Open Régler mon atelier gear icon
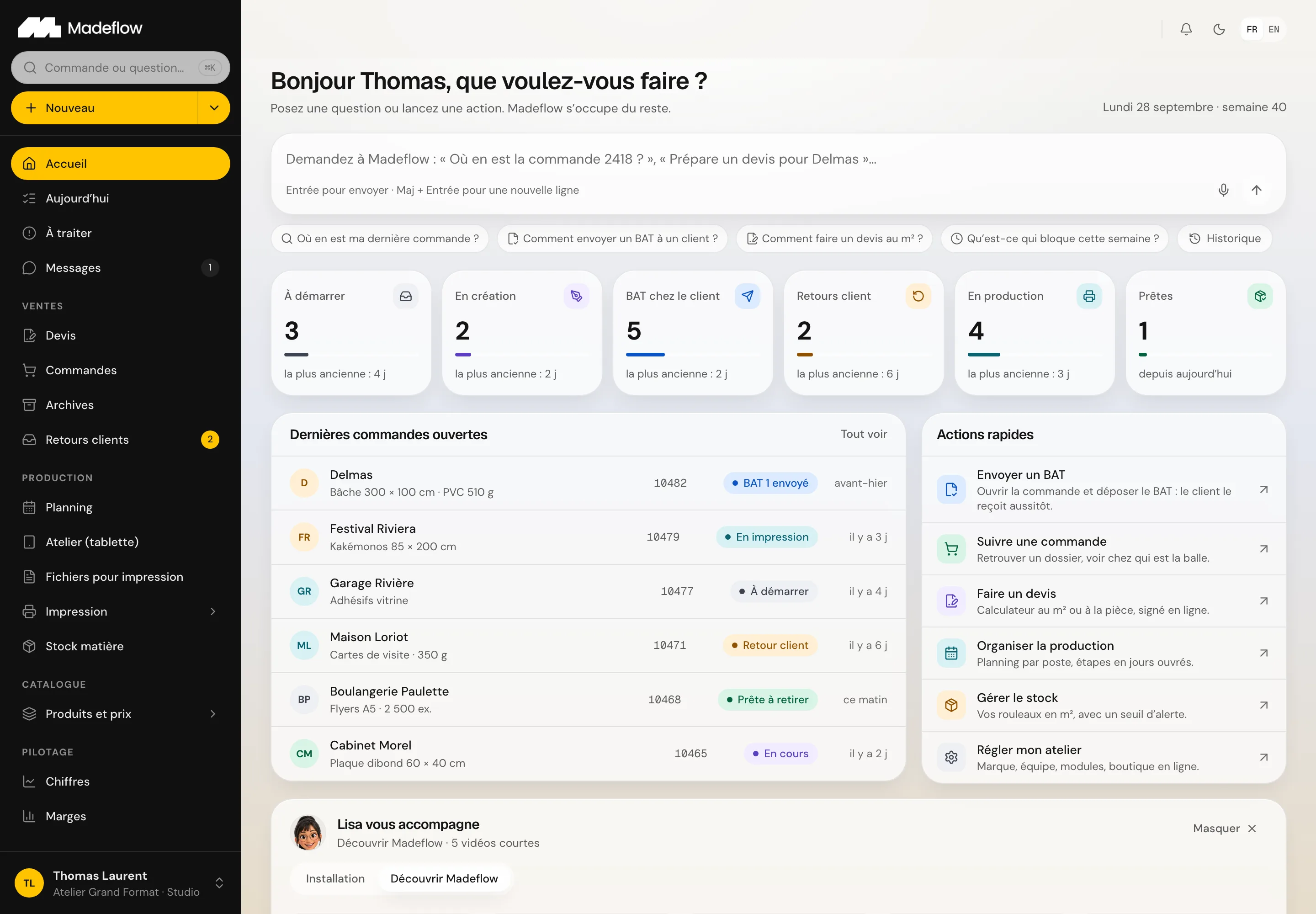Viewport: 1316px width, 914px height. (x=951, y=758)
